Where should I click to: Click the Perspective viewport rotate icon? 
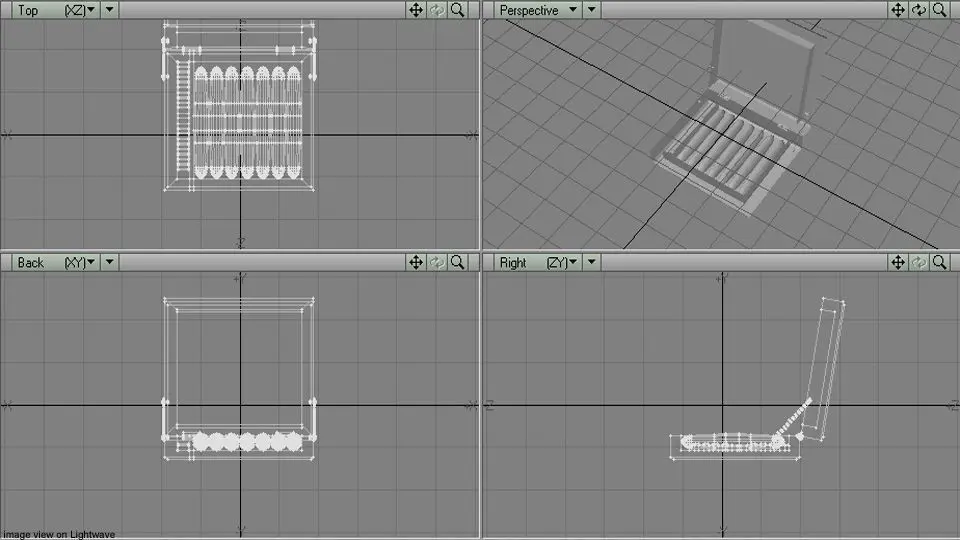point(918,10)
